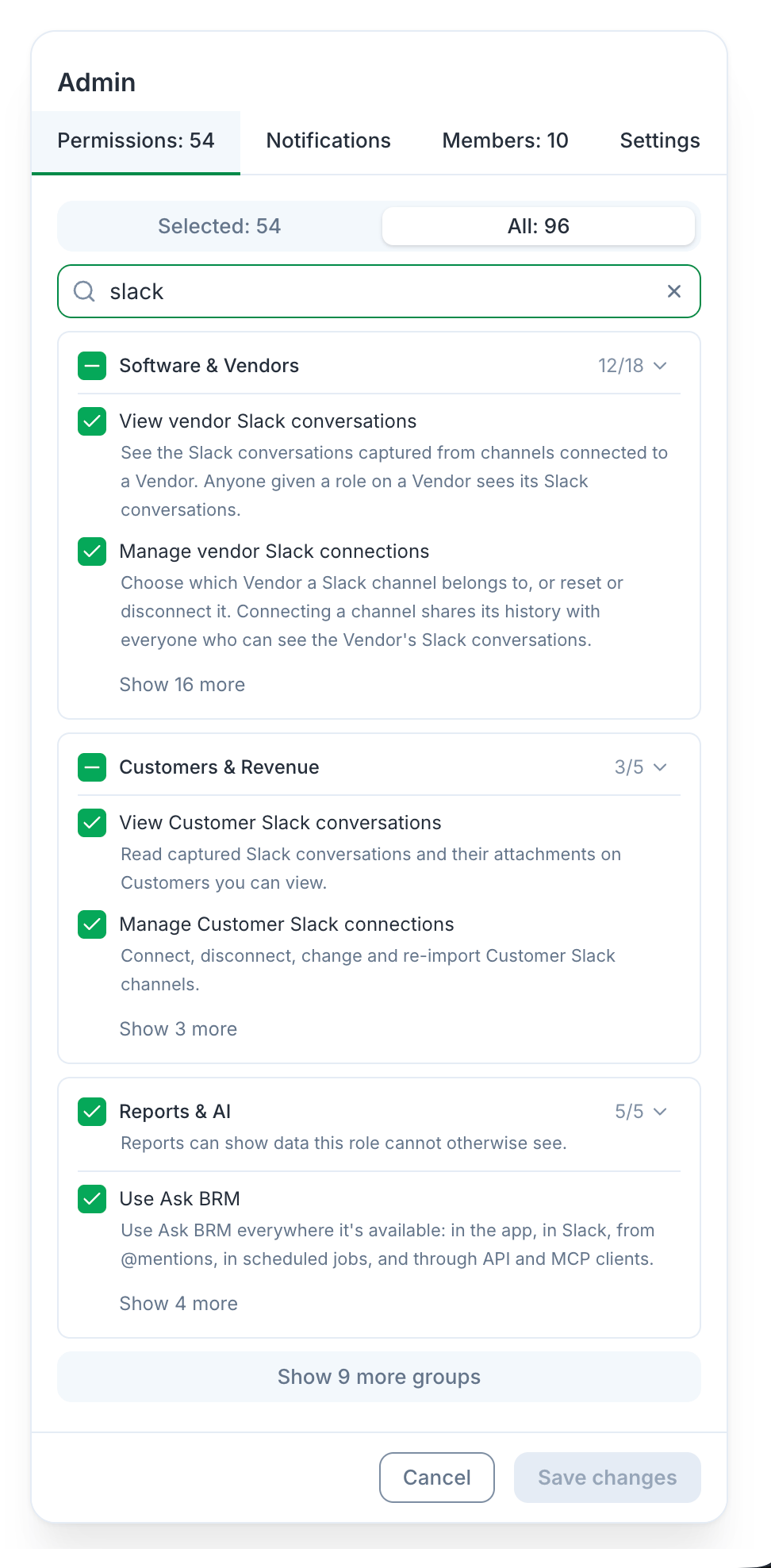This screenshot has width=771, height=1568.
Task: Select the All: 96 filter
Action: click(x=539, y=226)
